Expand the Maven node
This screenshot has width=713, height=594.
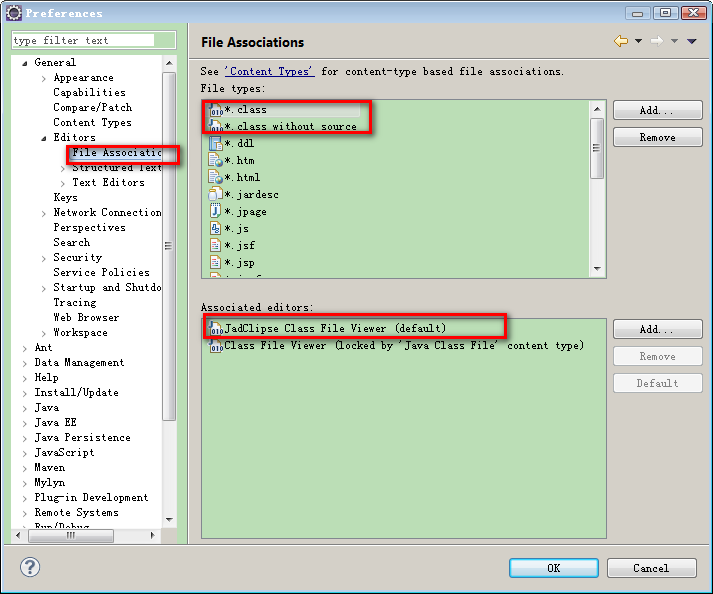[25, 468]
